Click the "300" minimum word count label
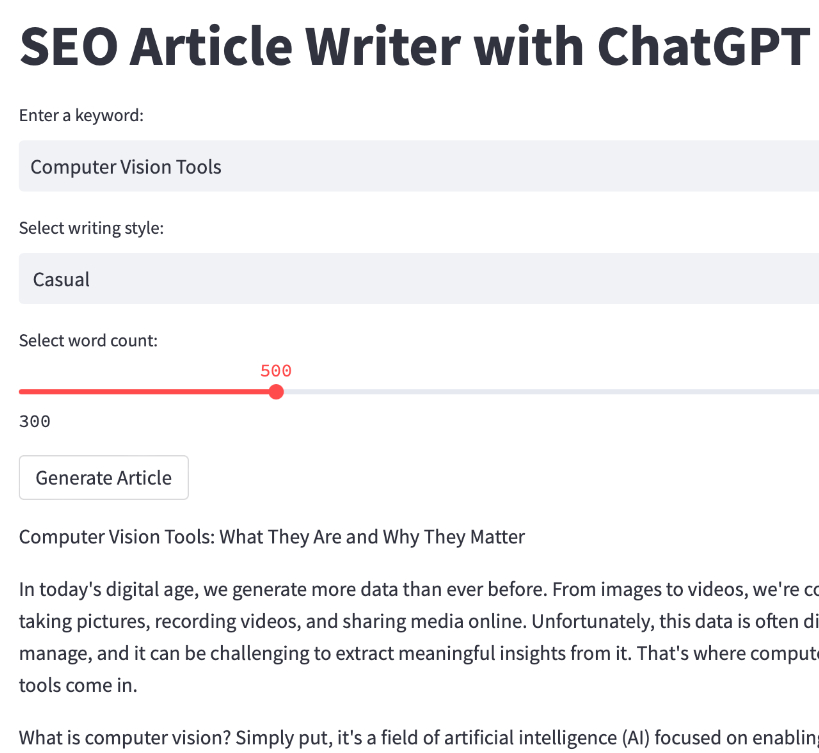The image size is (819, 753). [33, 421]
